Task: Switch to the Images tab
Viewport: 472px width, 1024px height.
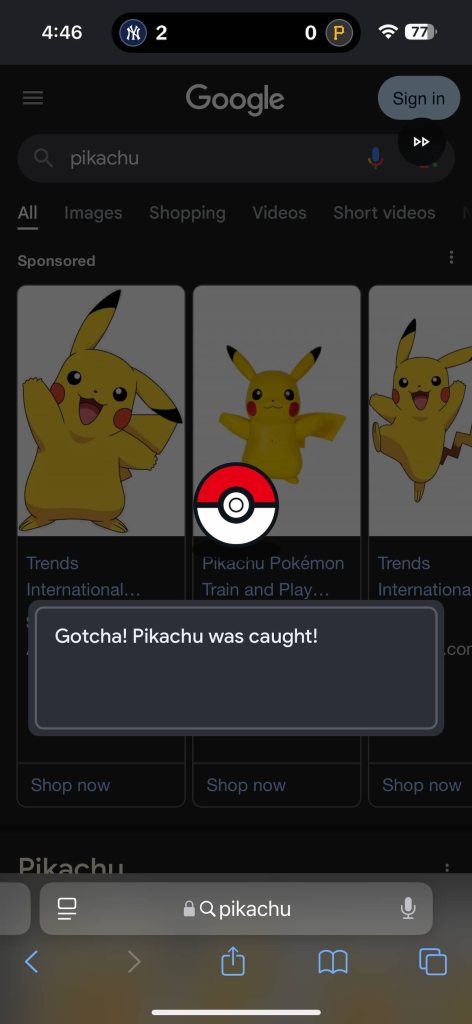Action: click(x=93, y=213)
